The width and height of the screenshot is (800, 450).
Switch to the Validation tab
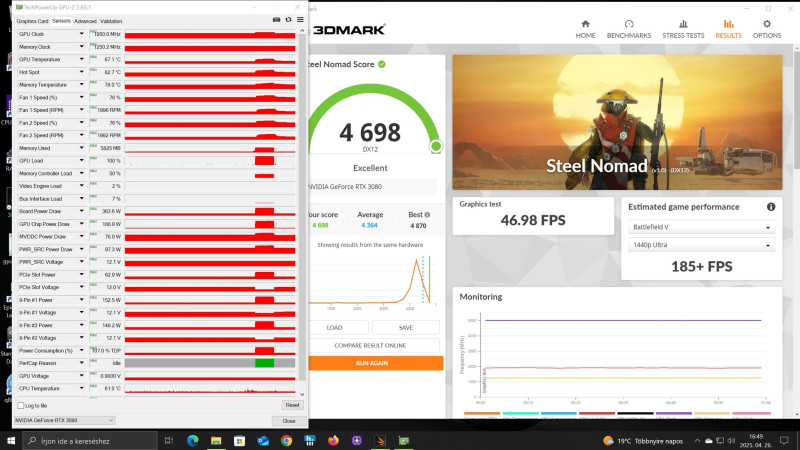(x=111, y=21)
